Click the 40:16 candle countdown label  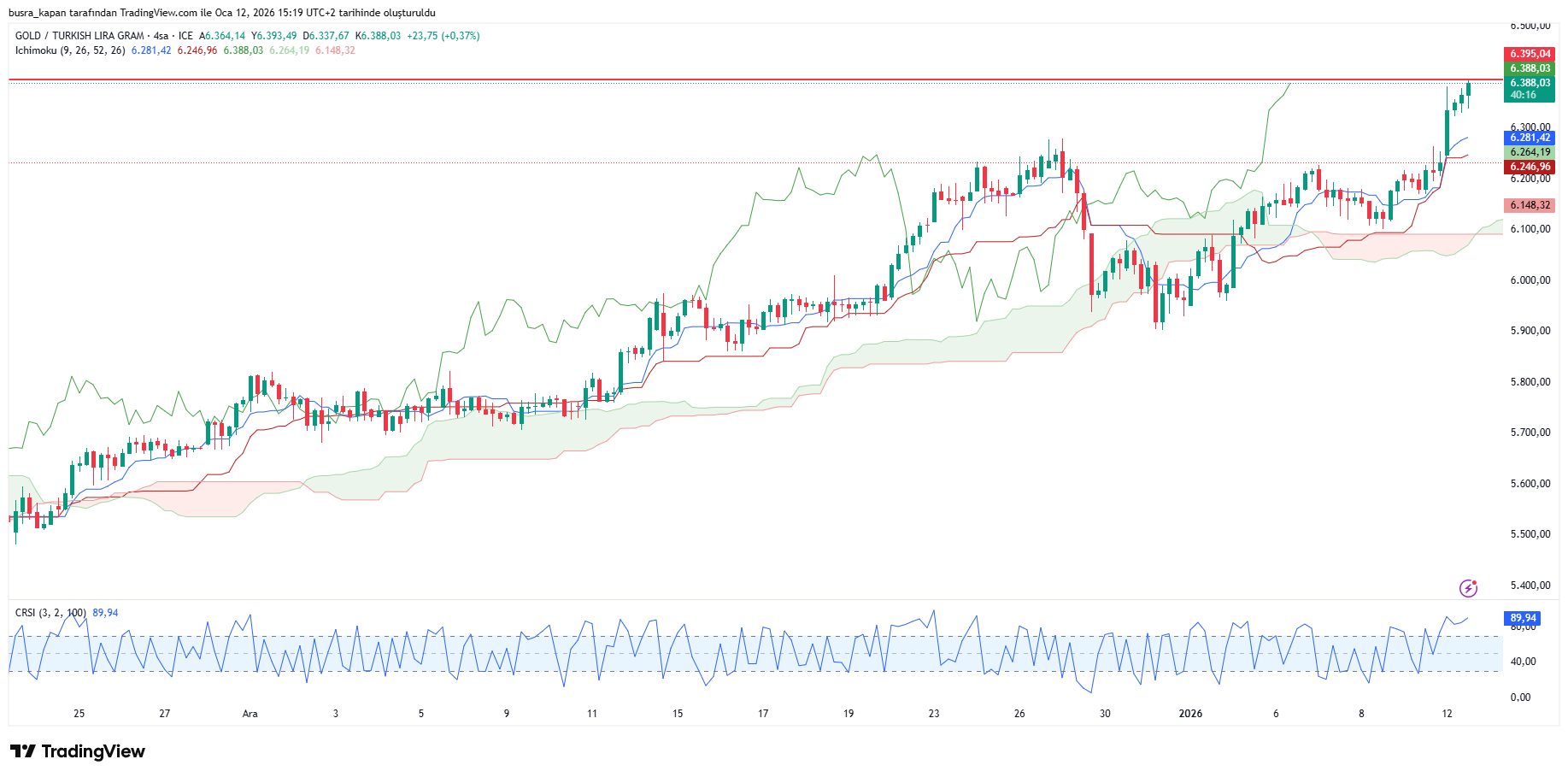(1523, 95)
